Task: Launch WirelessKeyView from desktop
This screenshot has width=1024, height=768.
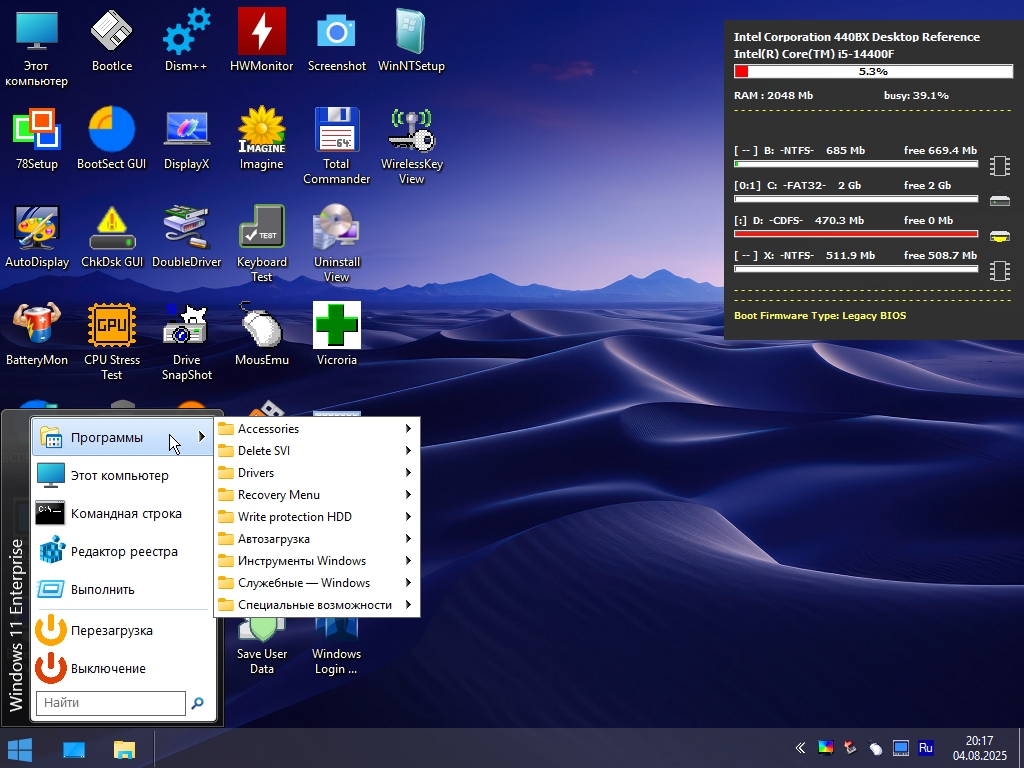Action: pyautogui.click(x=411, y=145)
